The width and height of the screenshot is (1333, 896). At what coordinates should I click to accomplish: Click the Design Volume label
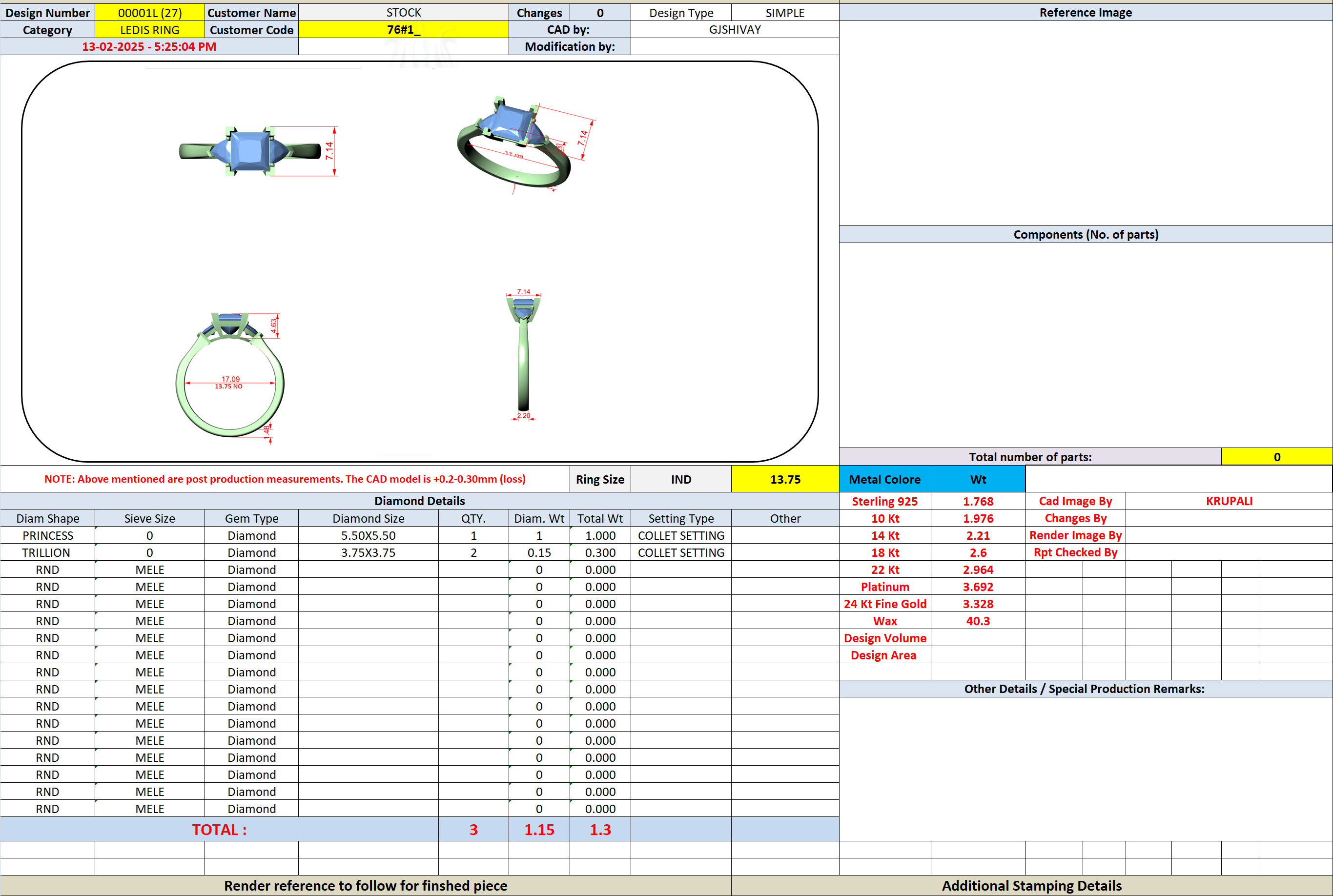[x=884, y=638]
